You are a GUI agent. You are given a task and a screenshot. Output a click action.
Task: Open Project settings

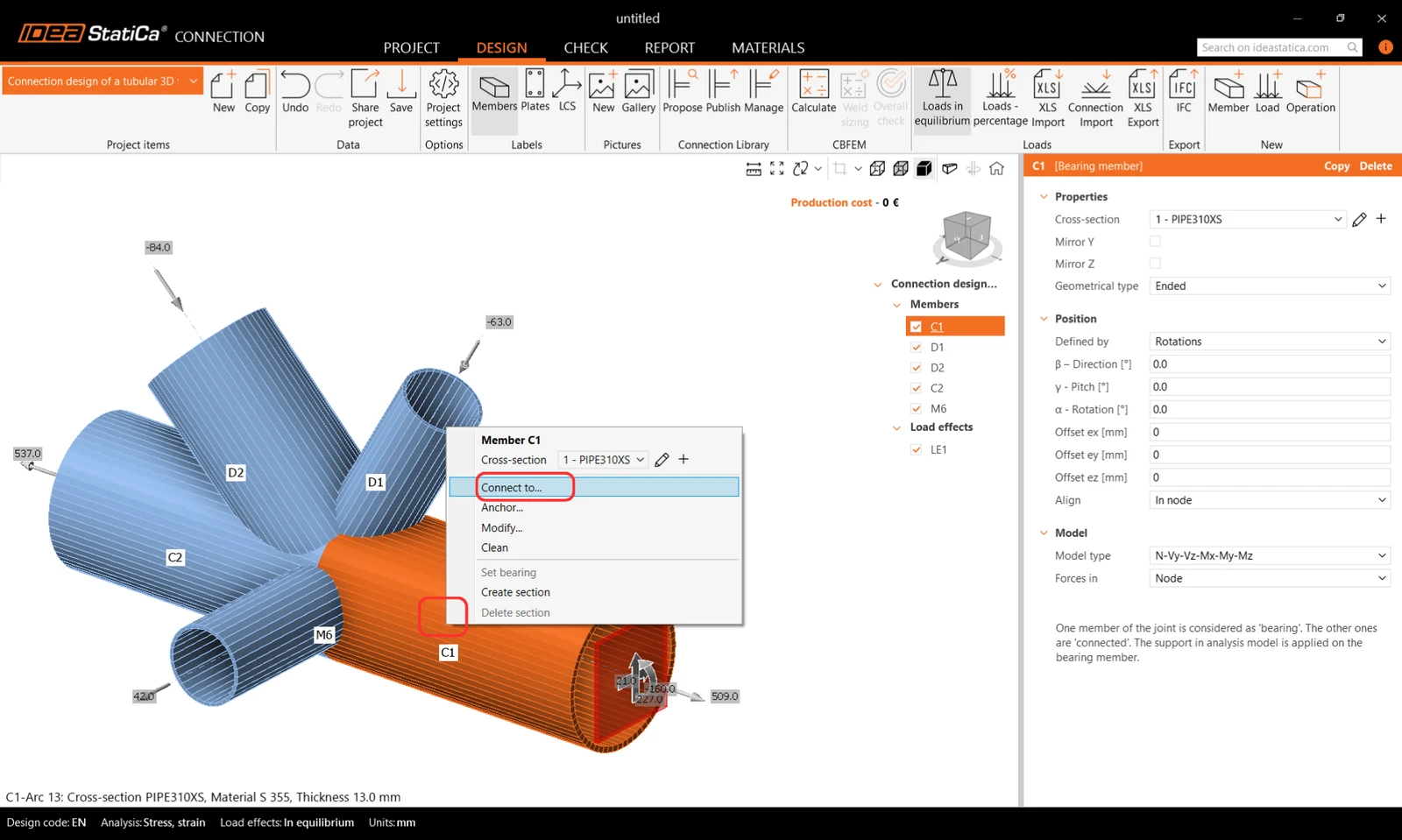(x=443, y=99)
